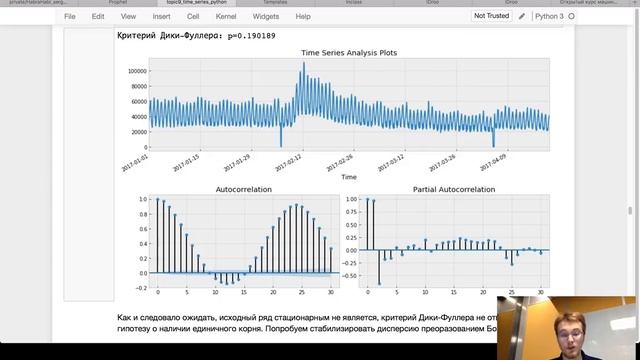Click the notebook page scrollbar thumb
Screen dimensions: 640x360
click(x=630, y=211)
